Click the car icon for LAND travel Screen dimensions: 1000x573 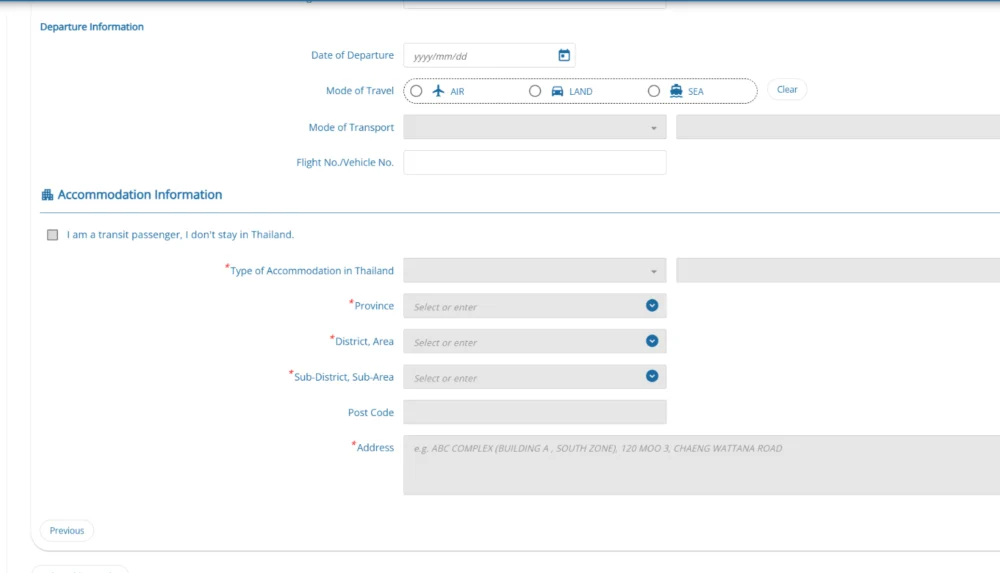(x=557, y=91)
